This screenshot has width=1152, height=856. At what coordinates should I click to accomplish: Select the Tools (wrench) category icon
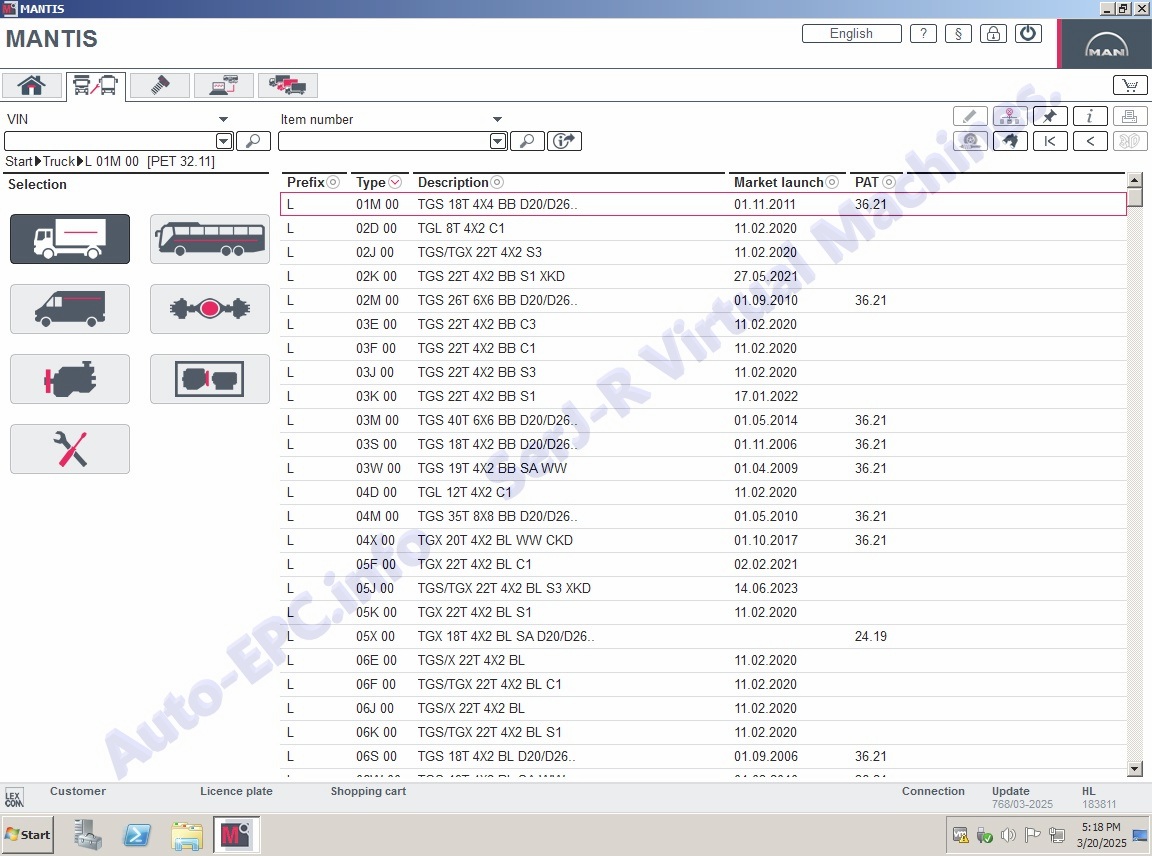(70, 448)
